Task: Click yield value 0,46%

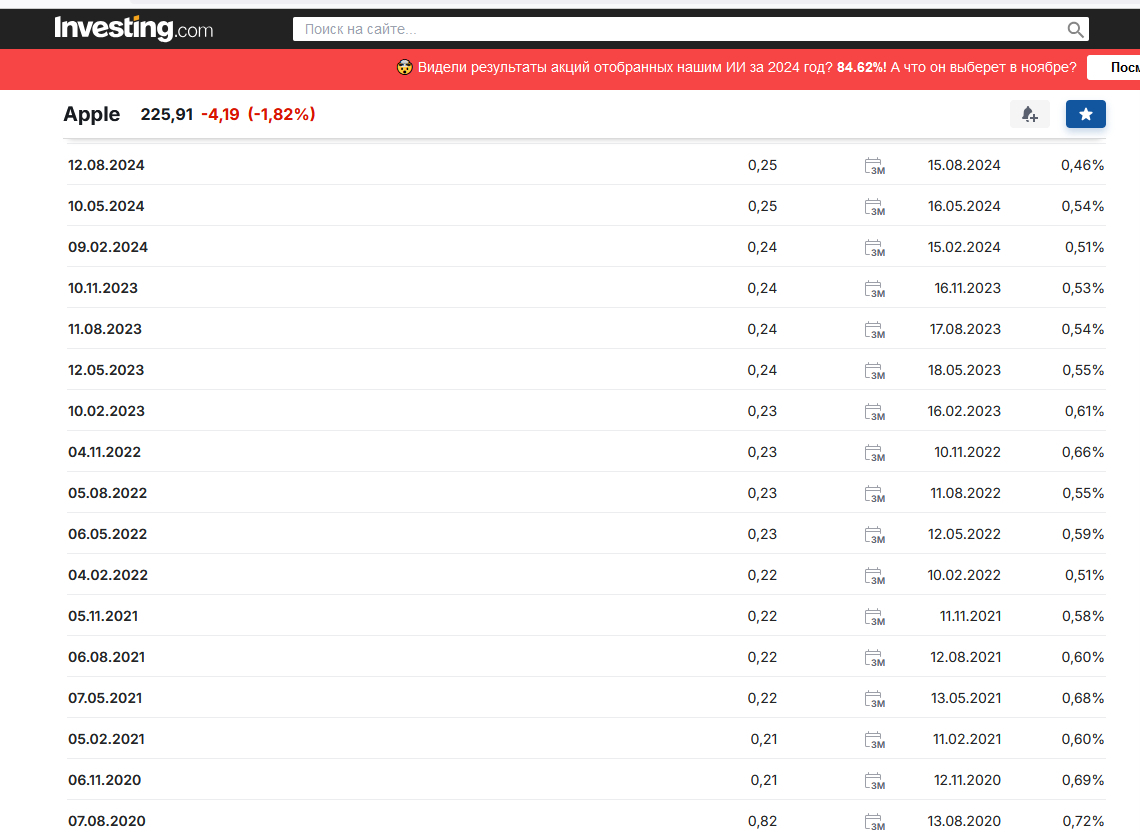Action: pos(1083,165)
